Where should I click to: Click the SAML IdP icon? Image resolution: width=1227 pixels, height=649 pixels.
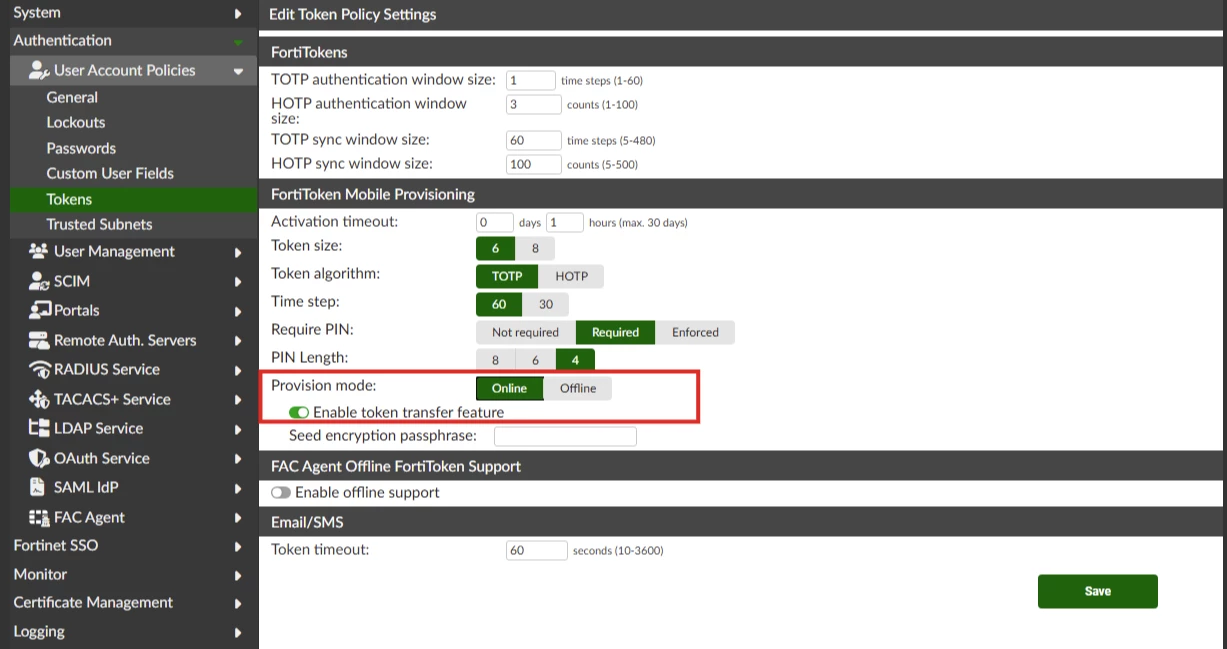(x=38, y=487)
